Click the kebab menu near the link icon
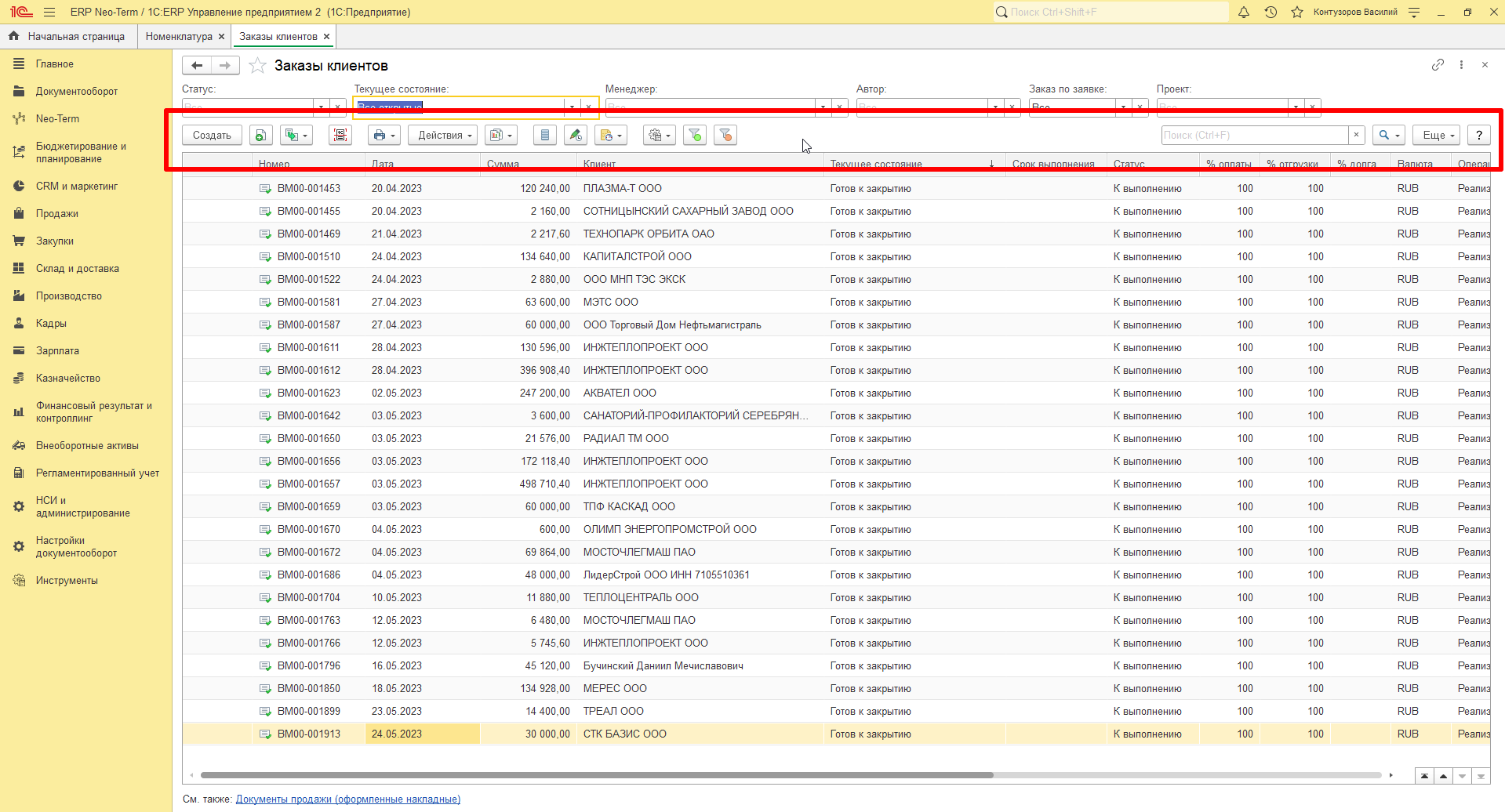The height and width of the screenshot is (812, 1505). (1461, 65)
